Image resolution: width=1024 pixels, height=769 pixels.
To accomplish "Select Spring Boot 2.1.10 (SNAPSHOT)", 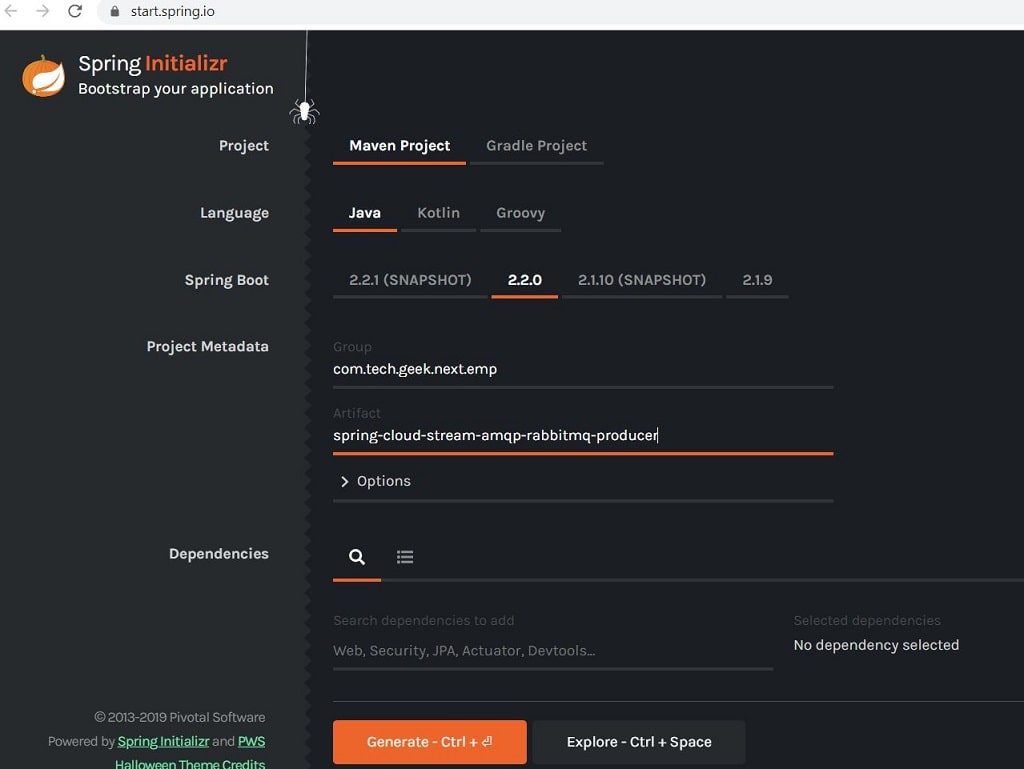I will 642,280.
